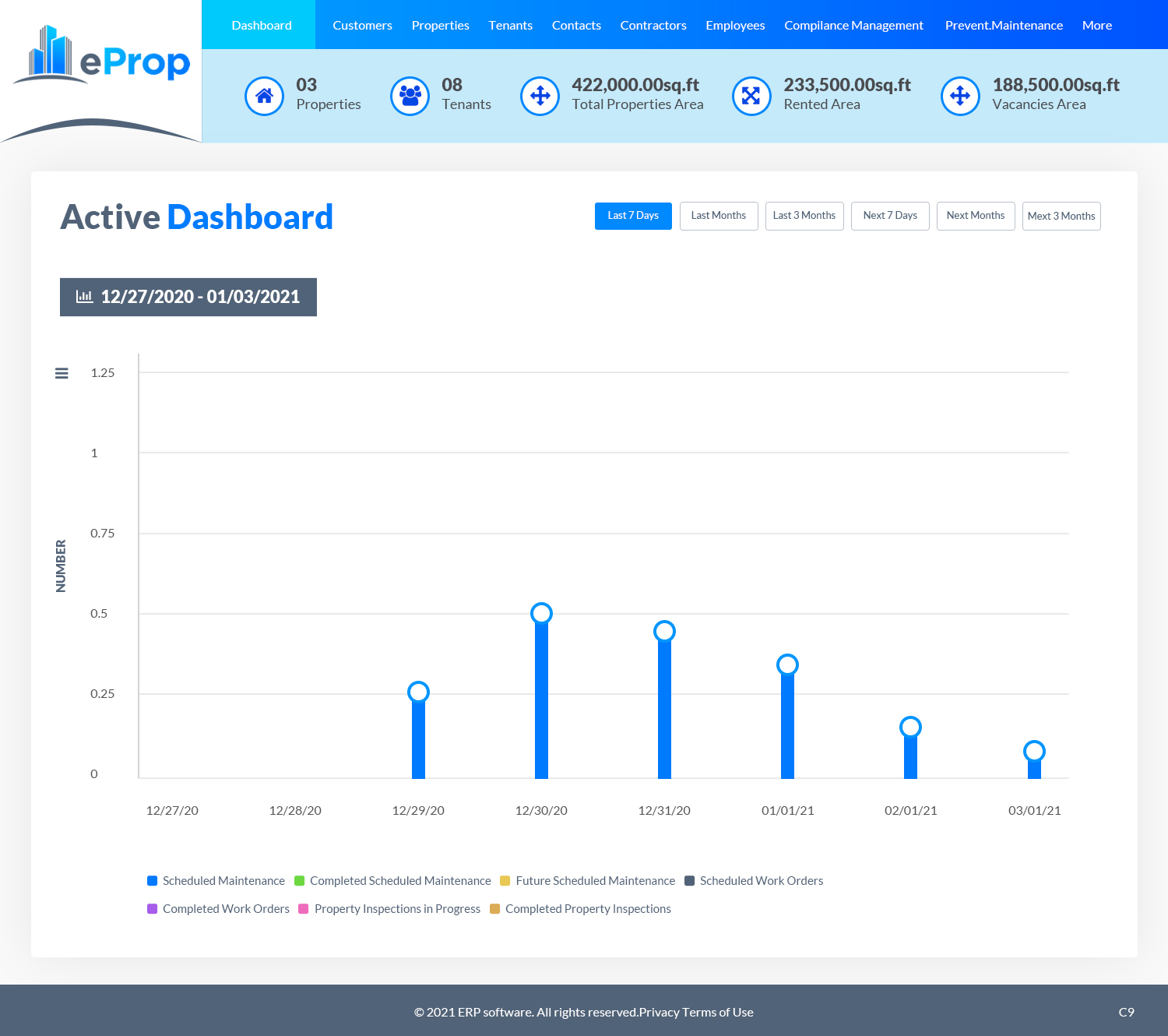Select Next Months filter
Viewport: 1168px width, 1036px height.
point(976,216)
